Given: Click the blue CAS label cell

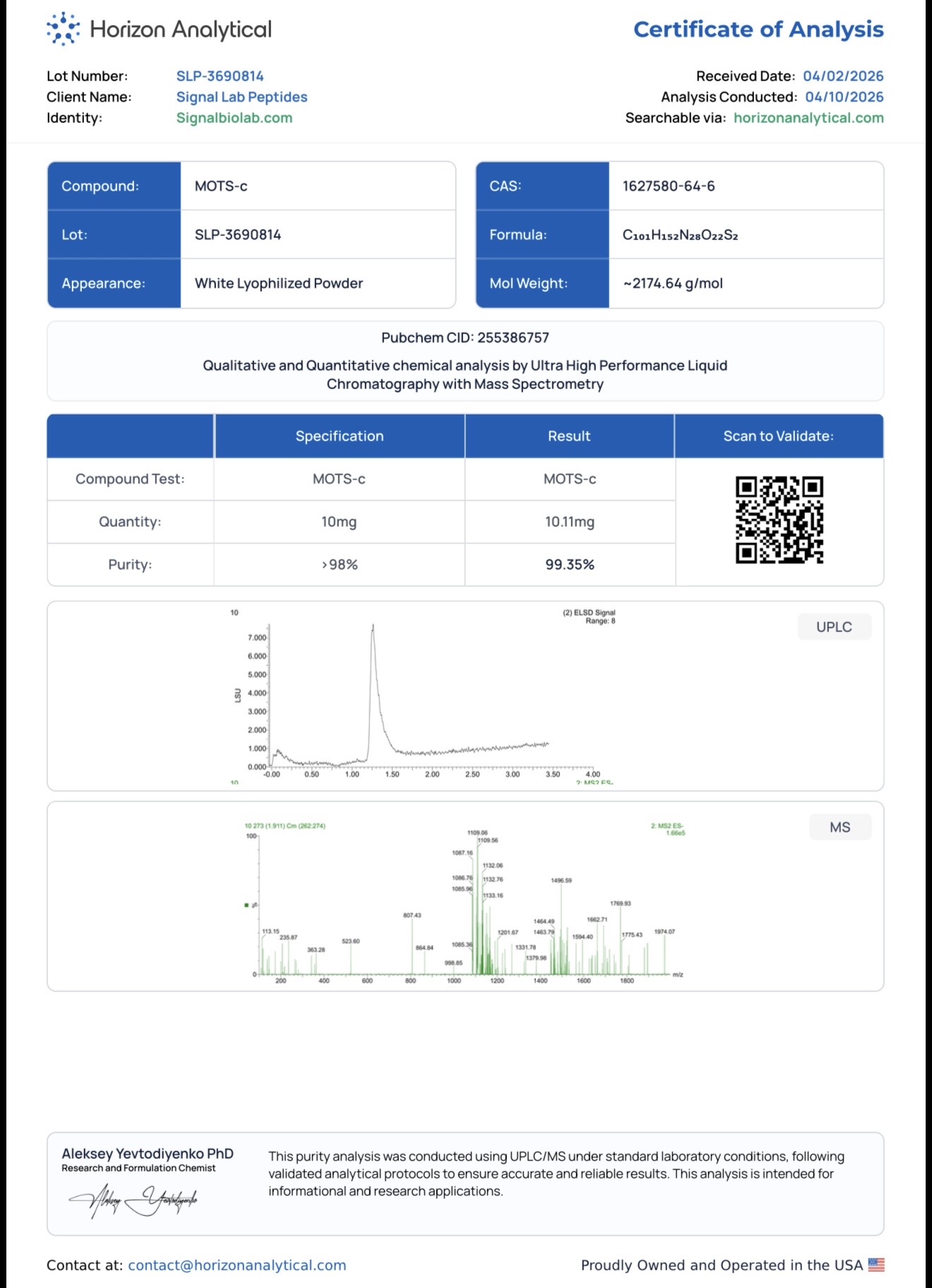Looking at the screenshot, I should point(542,186).
